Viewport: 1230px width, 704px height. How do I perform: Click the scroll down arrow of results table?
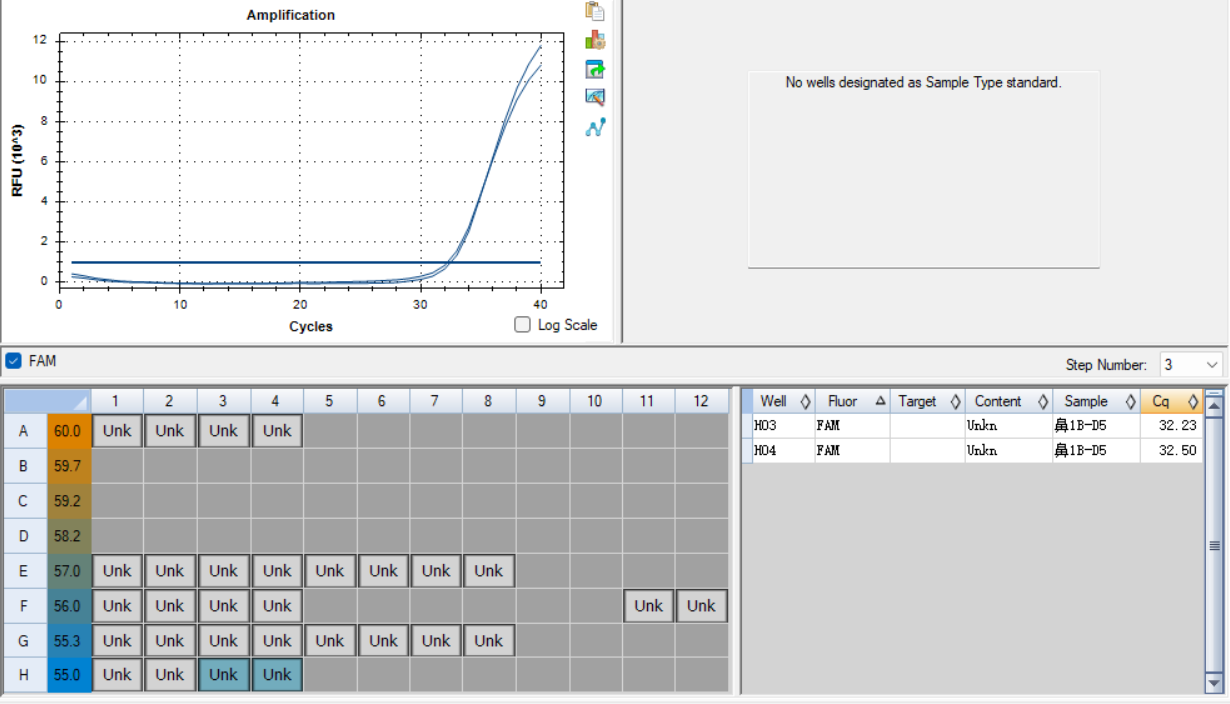pyautogui.click(x=1215, y=683)
